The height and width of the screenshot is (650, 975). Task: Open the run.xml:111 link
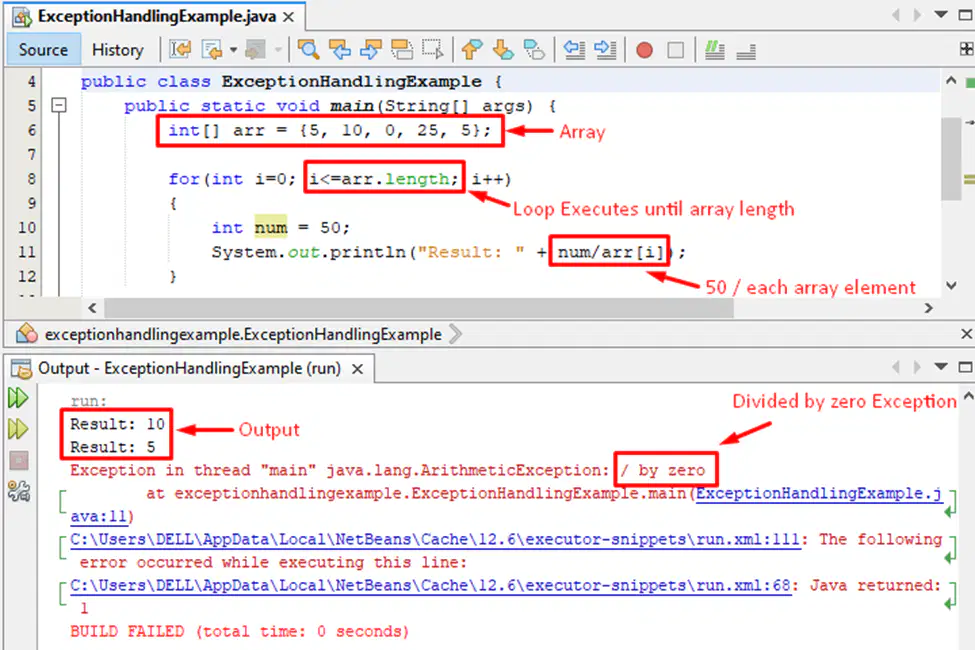pyautogui.click(x=435, y=539)
